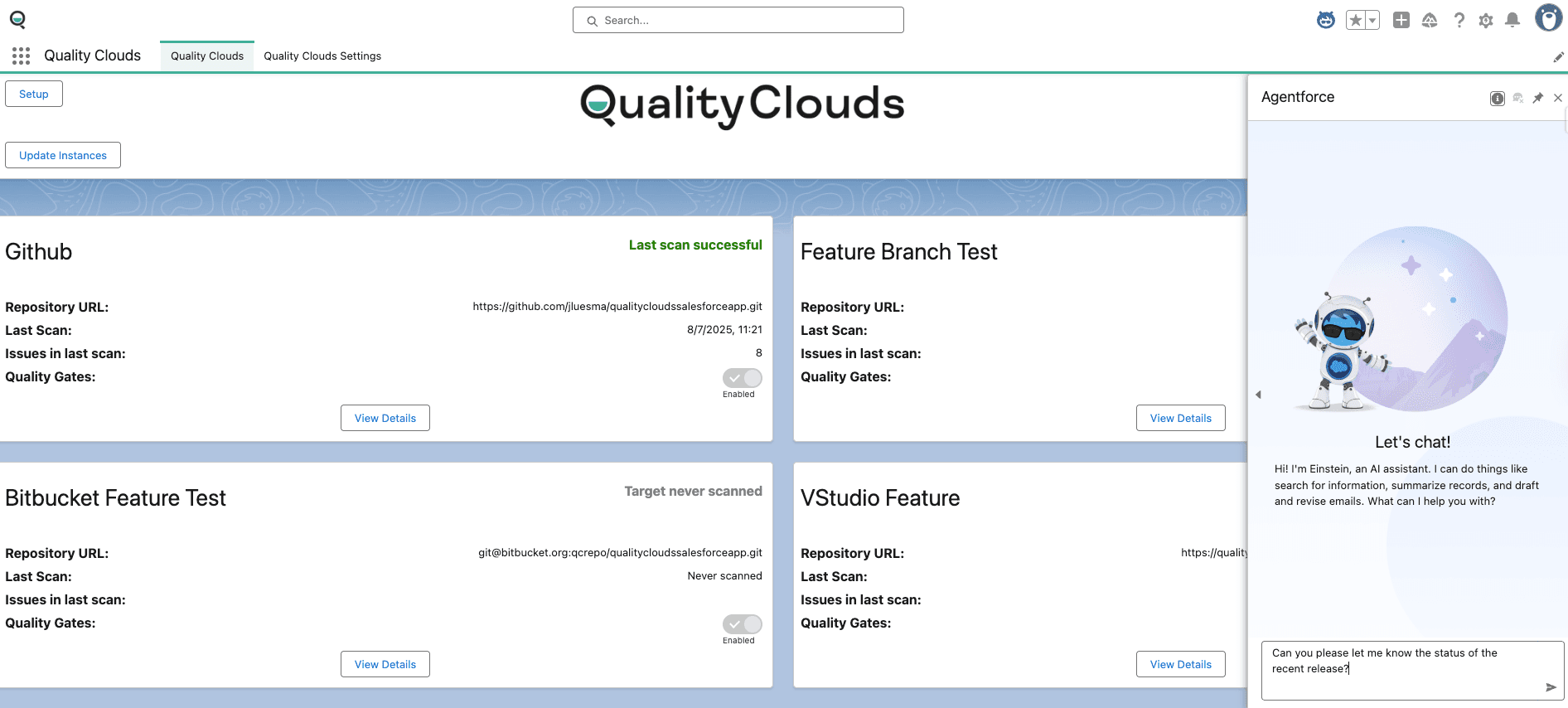Click in the Agentforce message text box
This screenshot has width=1568, height=708.
coord(1413,670)
